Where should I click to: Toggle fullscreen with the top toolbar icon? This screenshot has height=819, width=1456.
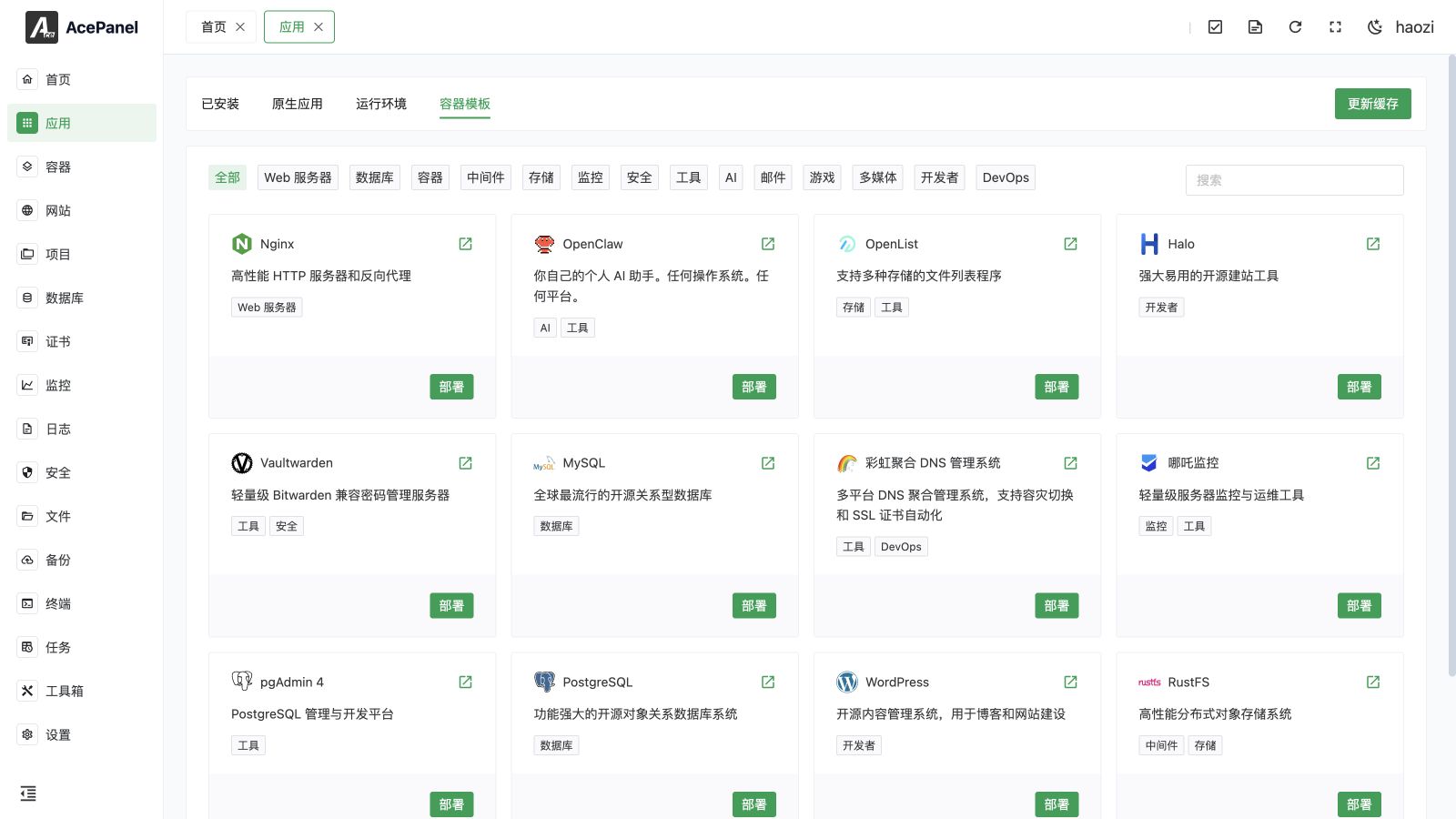[1335, 27]
